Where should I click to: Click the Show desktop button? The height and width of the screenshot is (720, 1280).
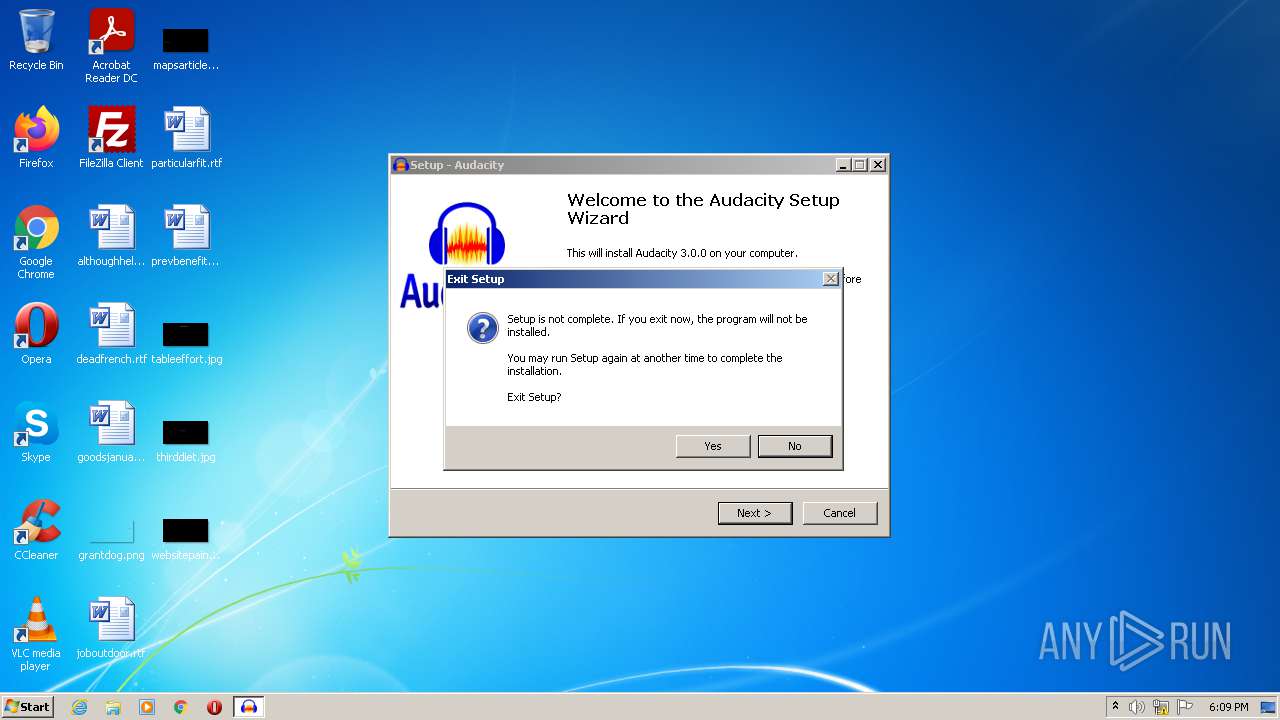(1269, 707)
